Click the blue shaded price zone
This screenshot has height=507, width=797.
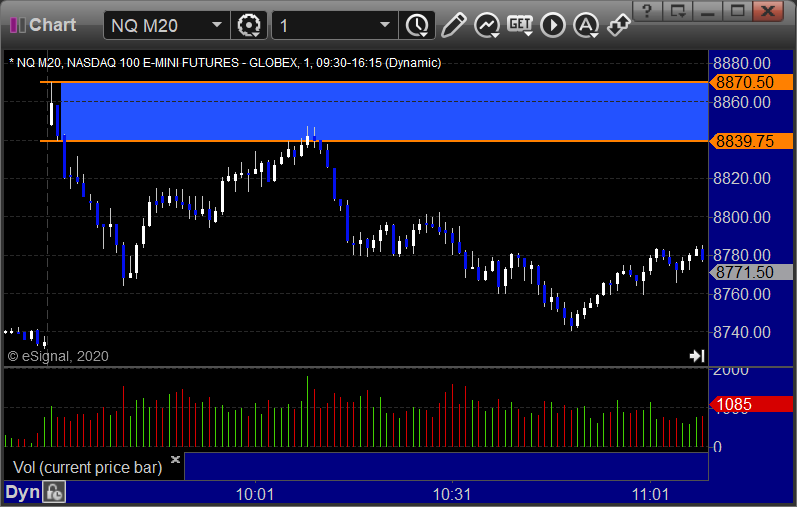[x=384, y=111]
